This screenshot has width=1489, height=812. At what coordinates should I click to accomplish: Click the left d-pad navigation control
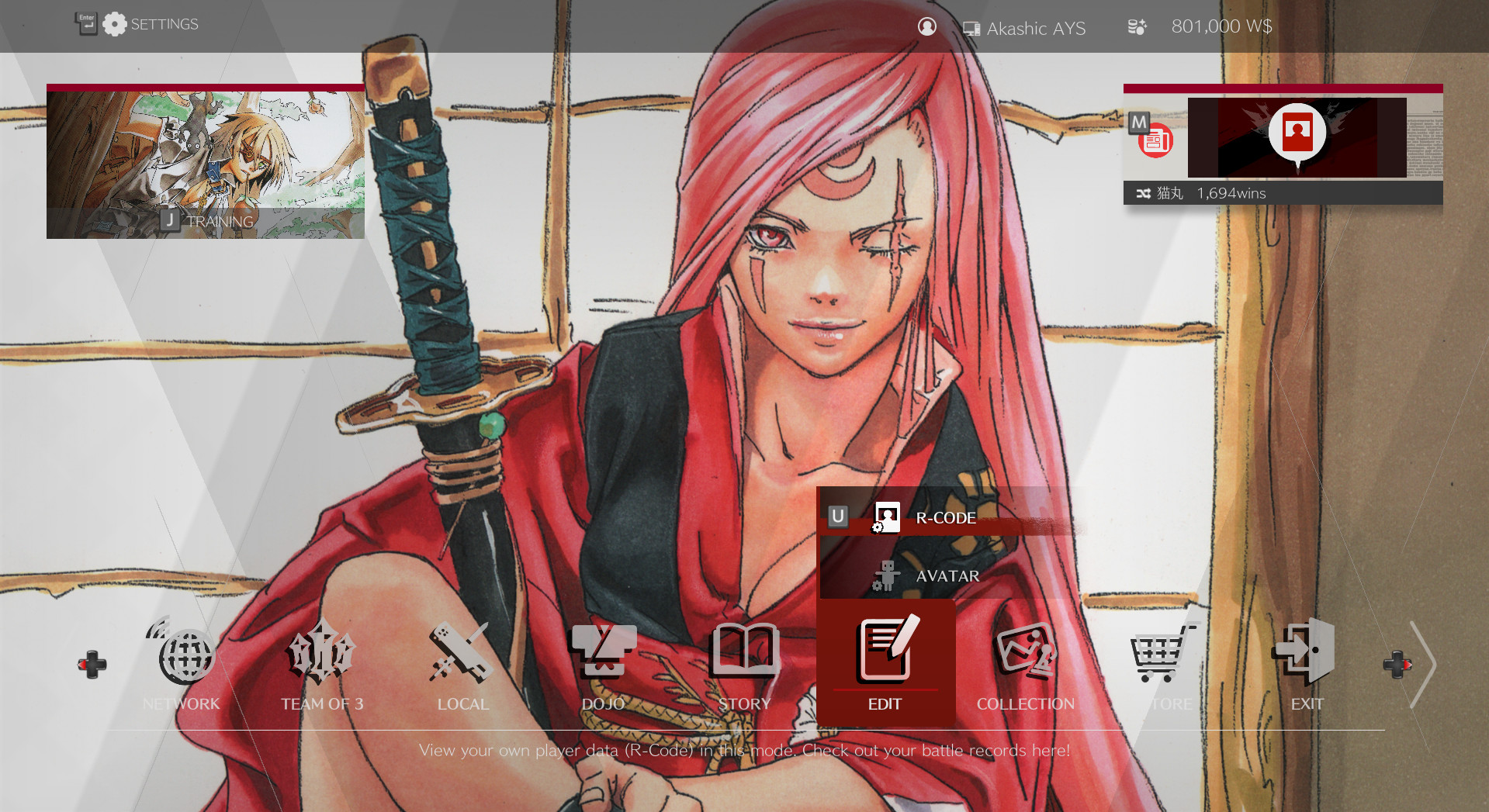click(x=92, y=663)
